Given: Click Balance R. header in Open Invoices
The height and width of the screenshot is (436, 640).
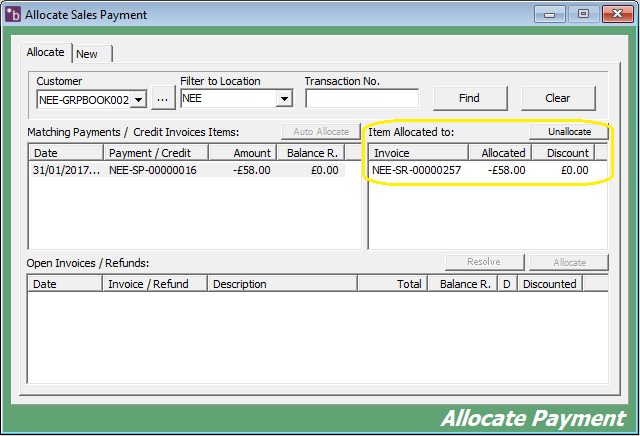Looking at the screenshot, I should 463,284.
